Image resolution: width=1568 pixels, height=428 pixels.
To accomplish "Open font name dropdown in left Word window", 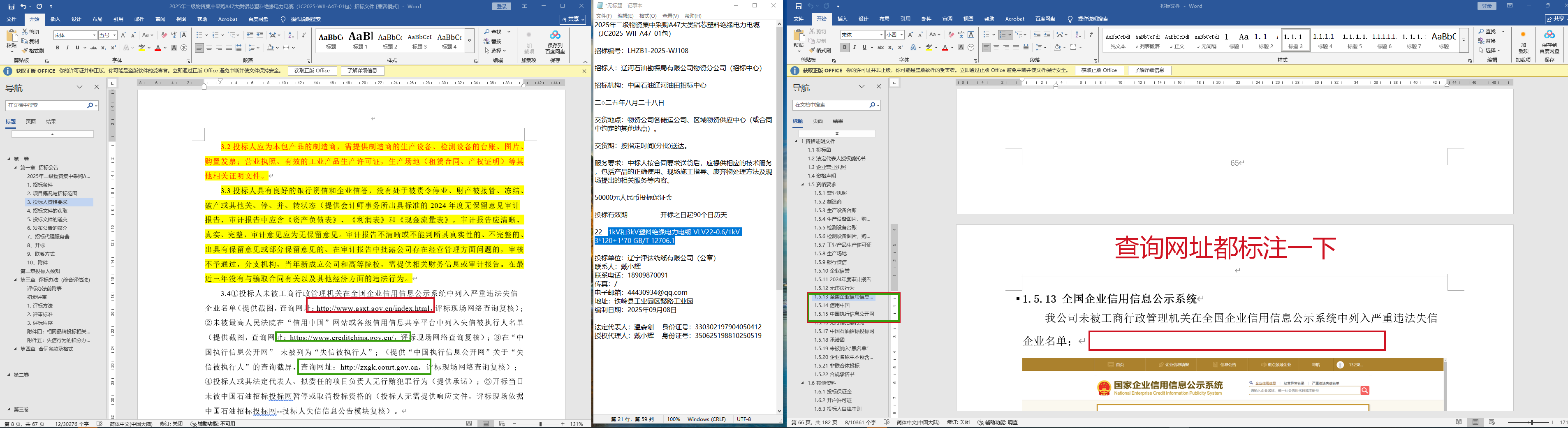I will click(94, 35).
